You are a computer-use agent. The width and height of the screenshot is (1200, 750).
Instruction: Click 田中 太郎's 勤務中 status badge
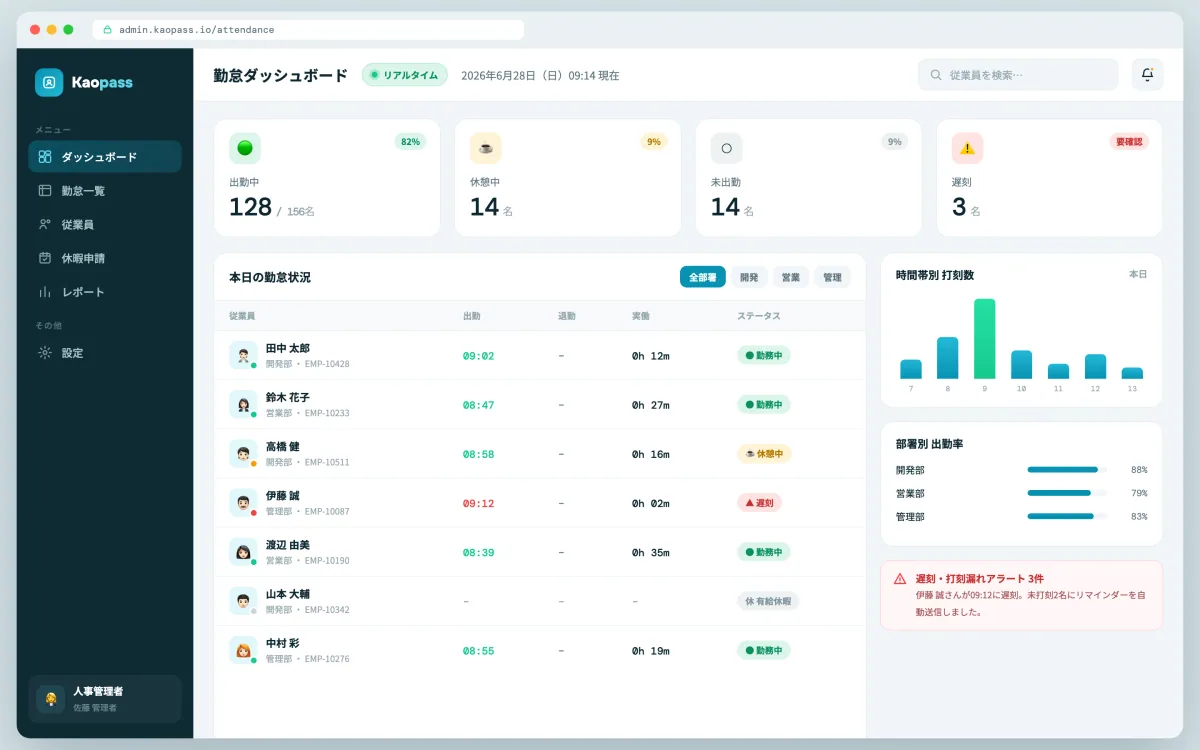764,355
